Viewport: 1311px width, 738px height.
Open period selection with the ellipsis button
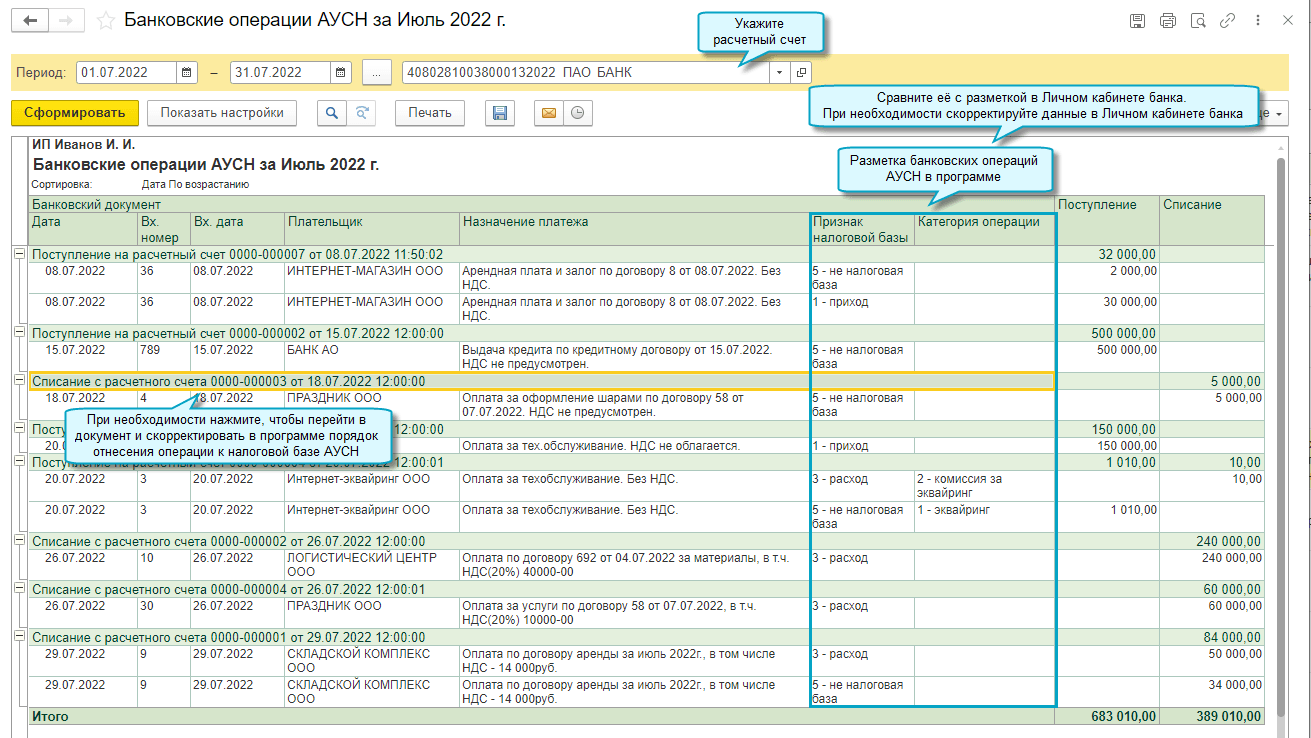coord(376,73)
